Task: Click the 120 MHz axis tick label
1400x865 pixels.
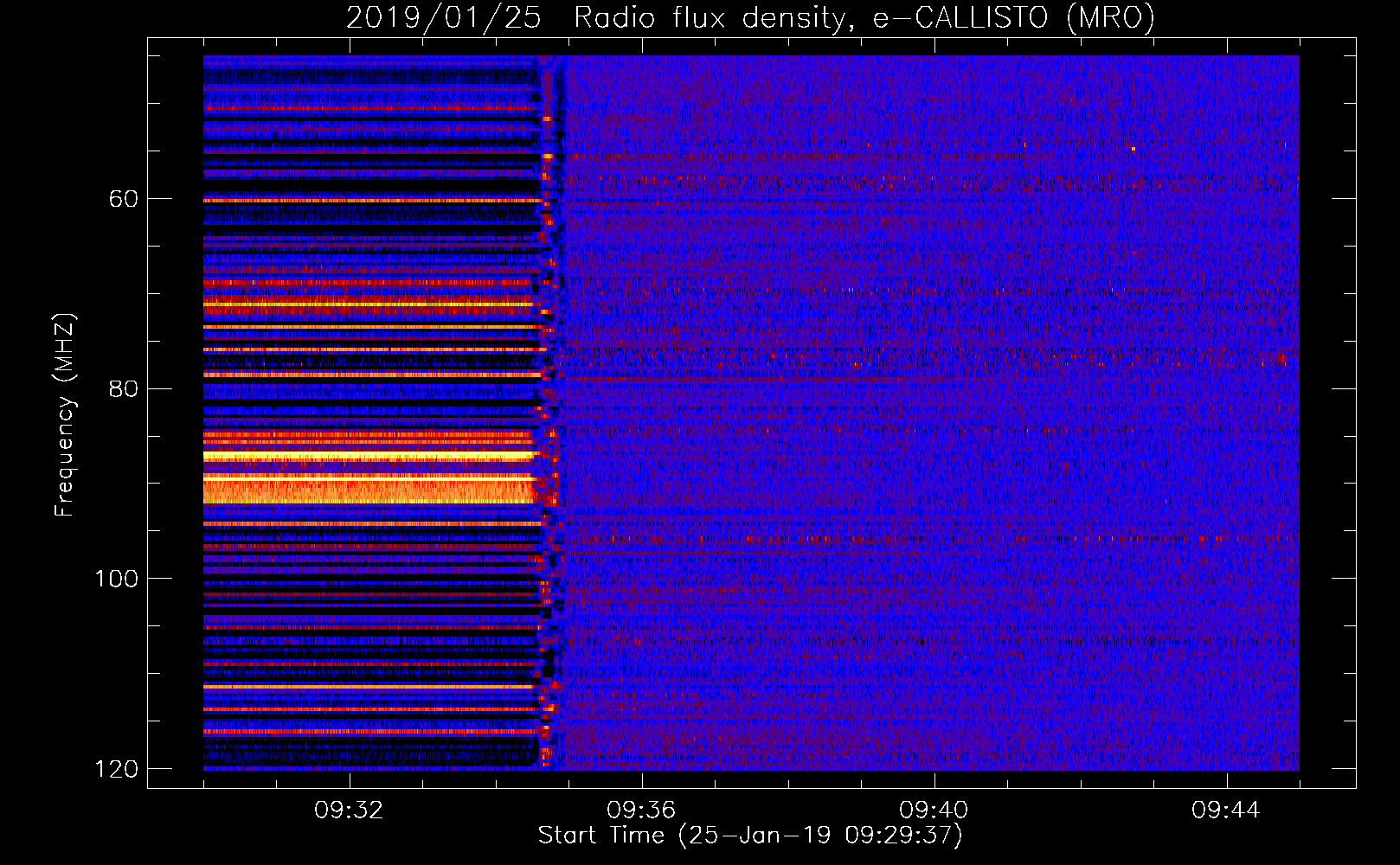Action: pyautogui.click(x=116, y=769)
